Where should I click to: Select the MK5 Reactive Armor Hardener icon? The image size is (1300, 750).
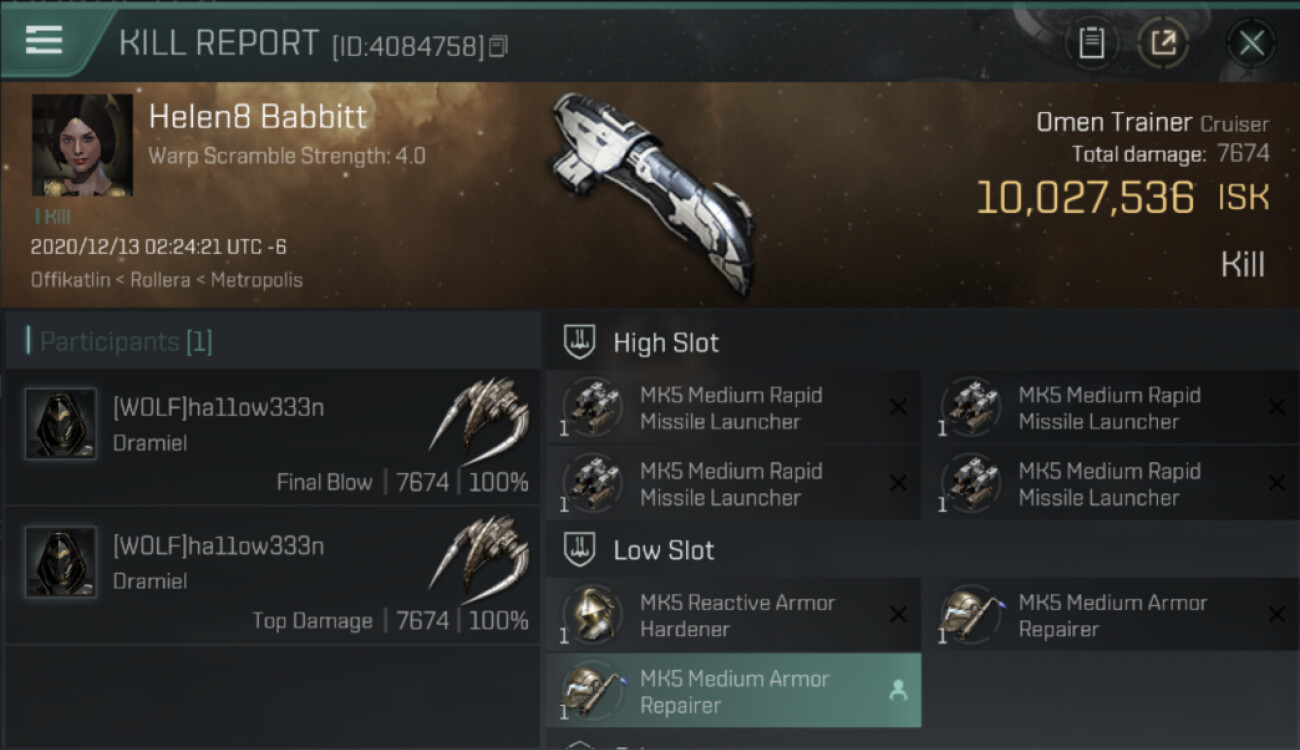[x=592, y=613]
